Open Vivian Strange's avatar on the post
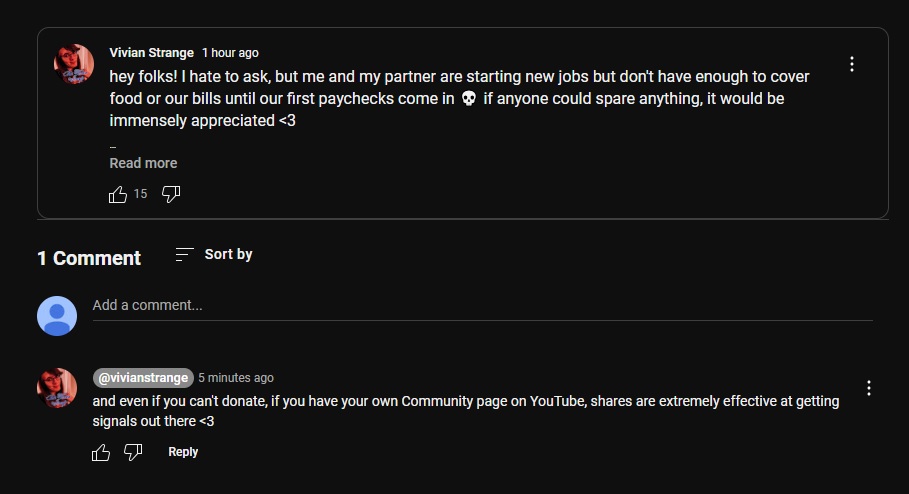The height and width of the screenshot is (494, 909). 73,64
